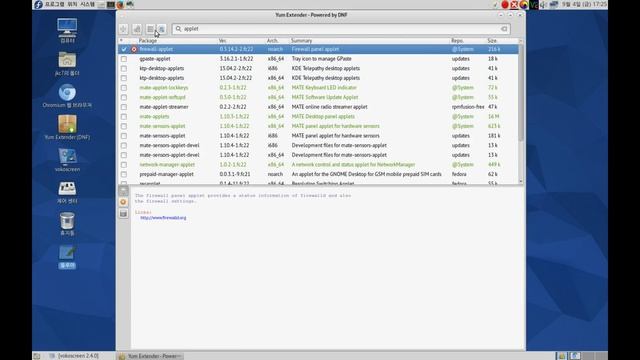Check the mate-applets package checkbox

point(124,117)
